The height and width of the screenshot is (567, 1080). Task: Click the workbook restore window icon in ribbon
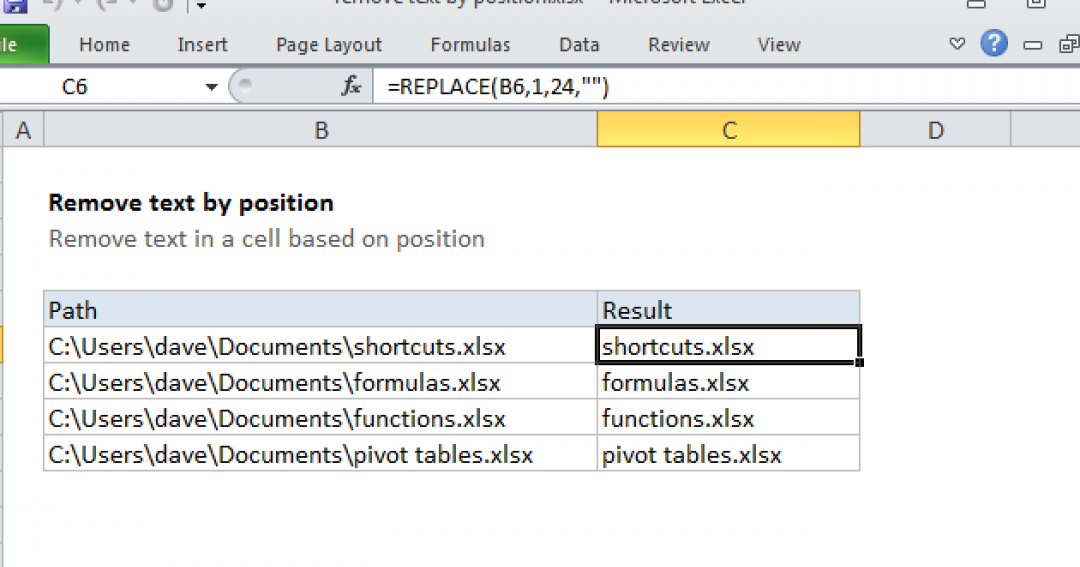pos(1068,45)
